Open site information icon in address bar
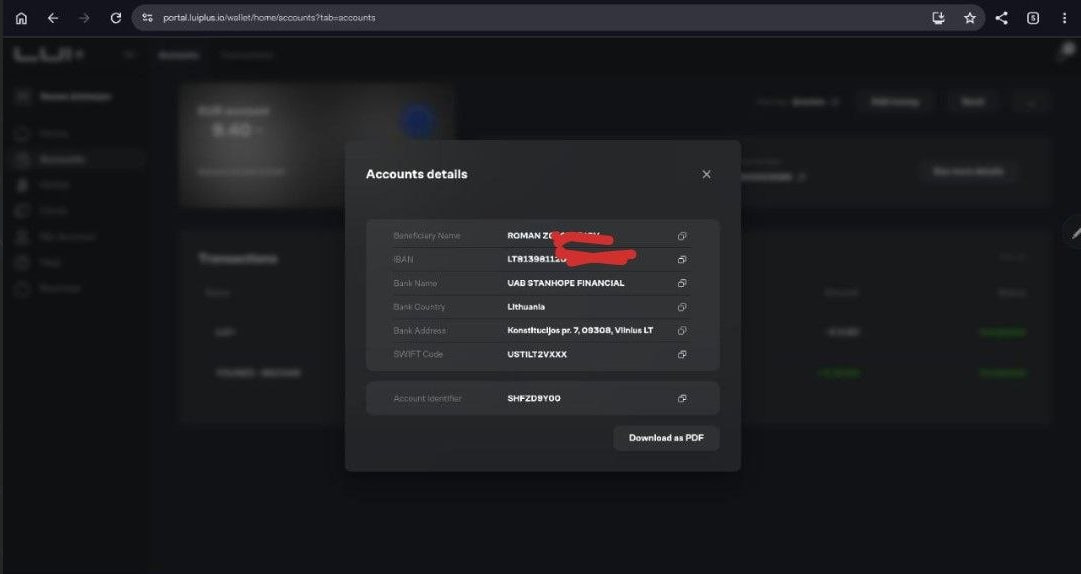The image size is (1081, 574). (x=147, y=18)
